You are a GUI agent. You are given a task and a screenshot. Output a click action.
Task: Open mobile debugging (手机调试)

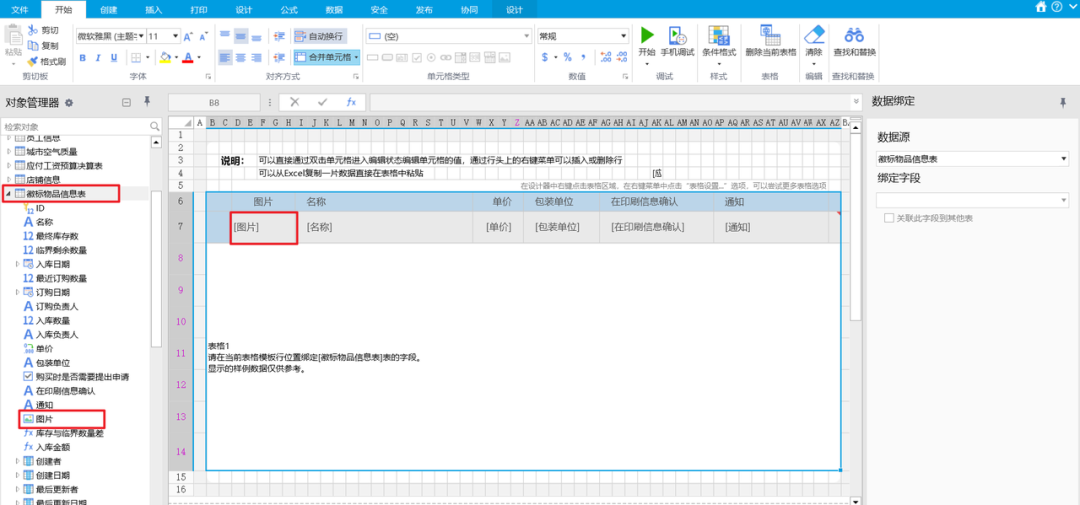click(677, 36)
